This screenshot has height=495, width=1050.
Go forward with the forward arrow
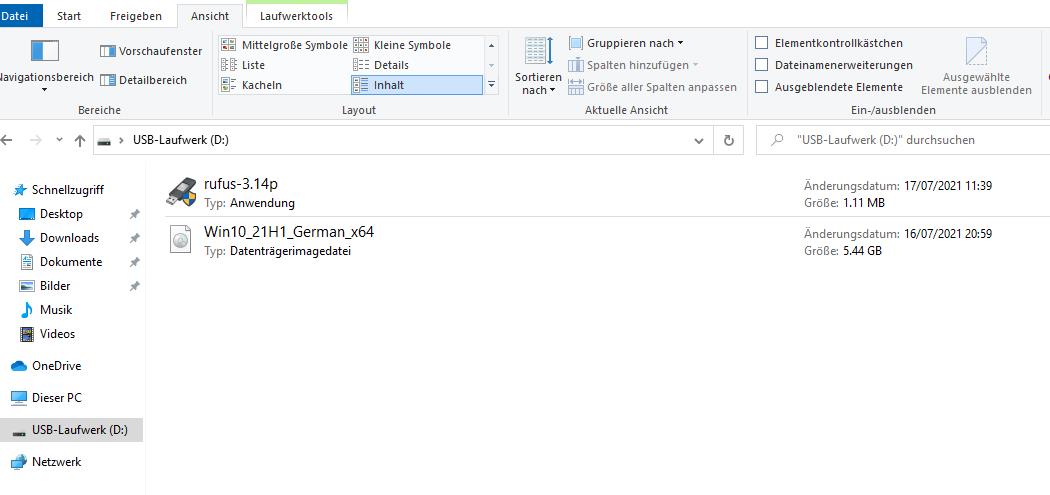(36, 140)
